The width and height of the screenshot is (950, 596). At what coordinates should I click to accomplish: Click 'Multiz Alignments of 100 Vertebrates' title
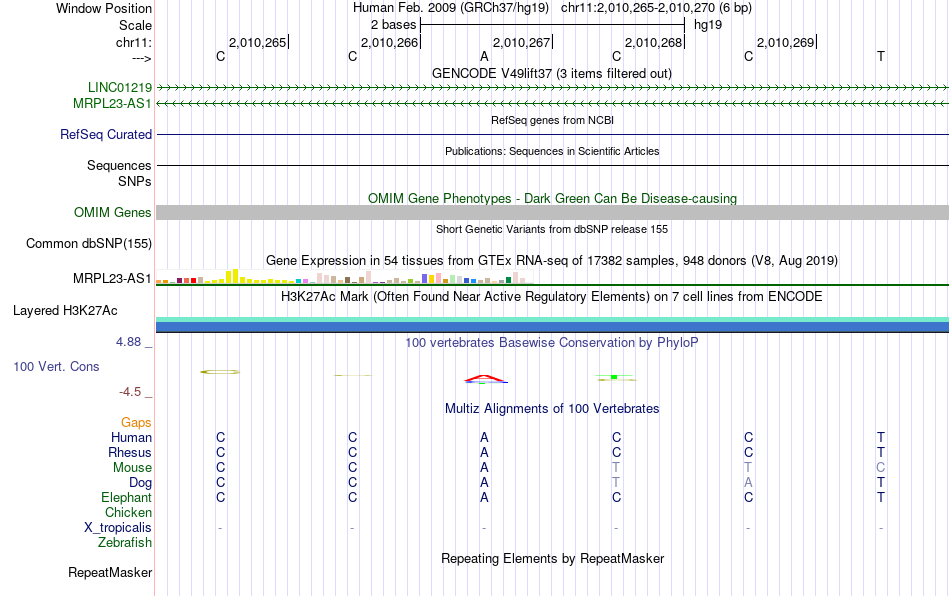pos(552,408)
